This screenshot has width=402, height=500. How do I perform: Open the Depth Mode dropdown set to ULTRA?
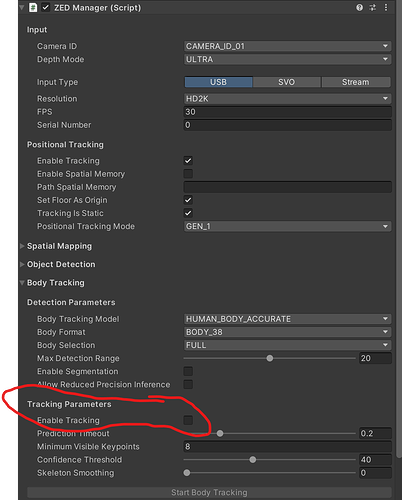[x=287, y=59]
